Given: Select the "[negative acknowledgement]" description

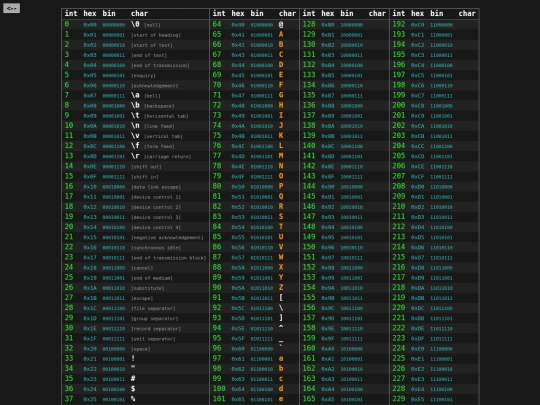Looking at the screenshot, I should click(x=167, y=238).
